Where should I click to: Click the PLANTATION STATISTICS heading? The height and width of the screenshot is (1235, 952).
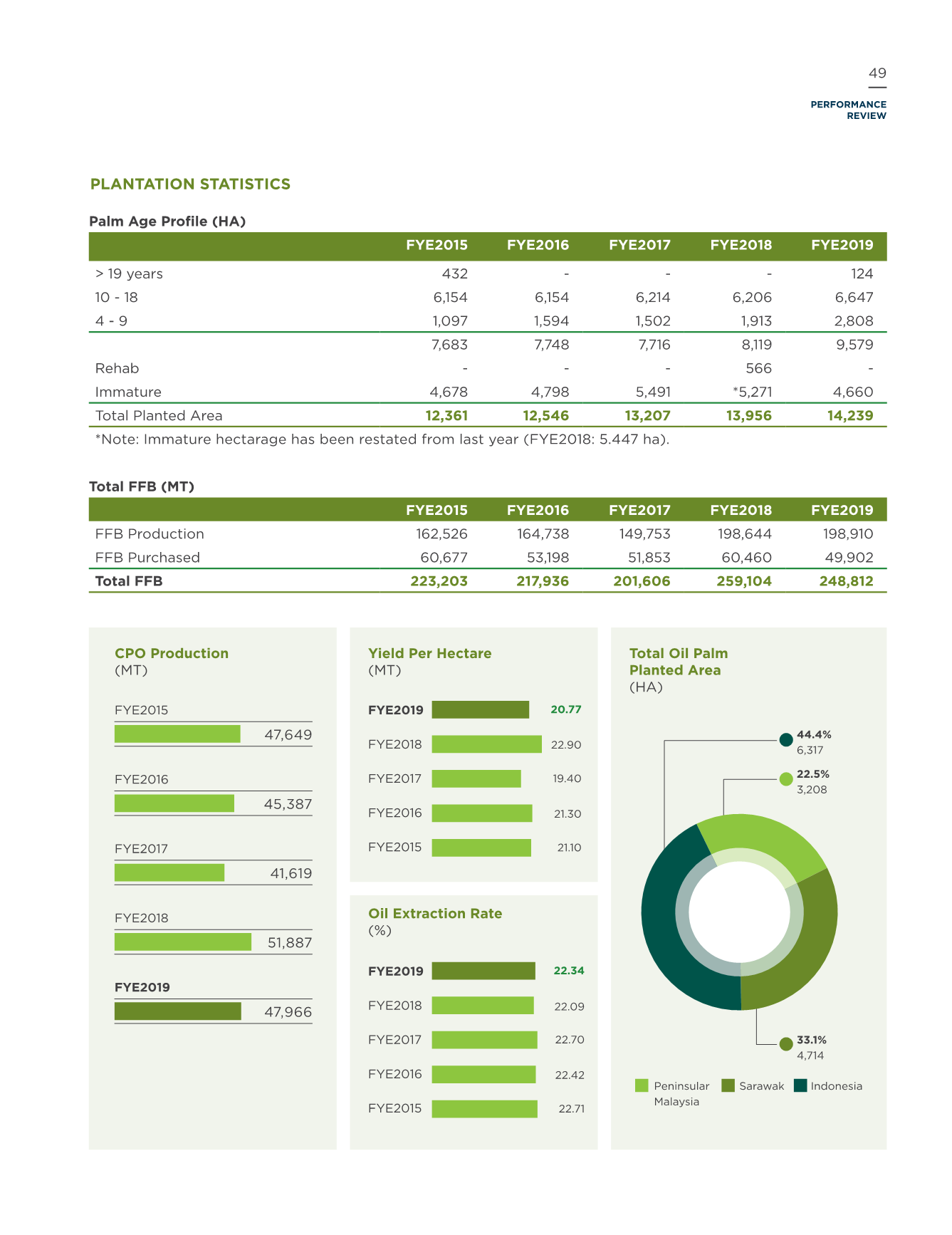tap(190, 184)
